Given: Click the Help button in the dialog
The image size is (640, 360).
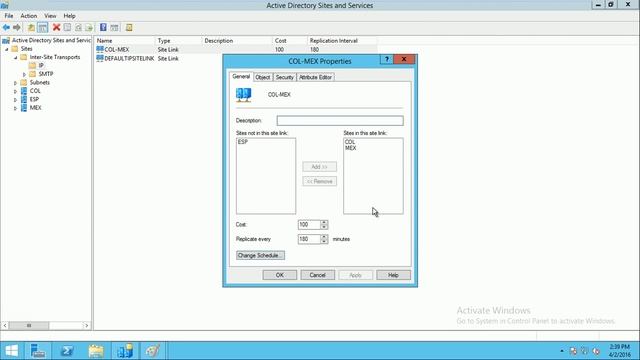Looking at the screenshot, I should [393, 275].
